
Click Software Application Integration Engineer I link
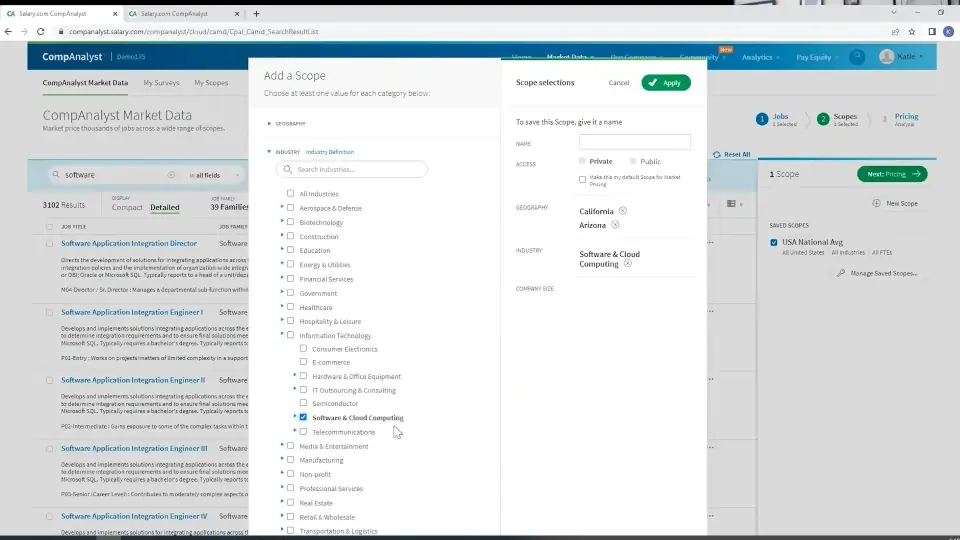(132, 312)
